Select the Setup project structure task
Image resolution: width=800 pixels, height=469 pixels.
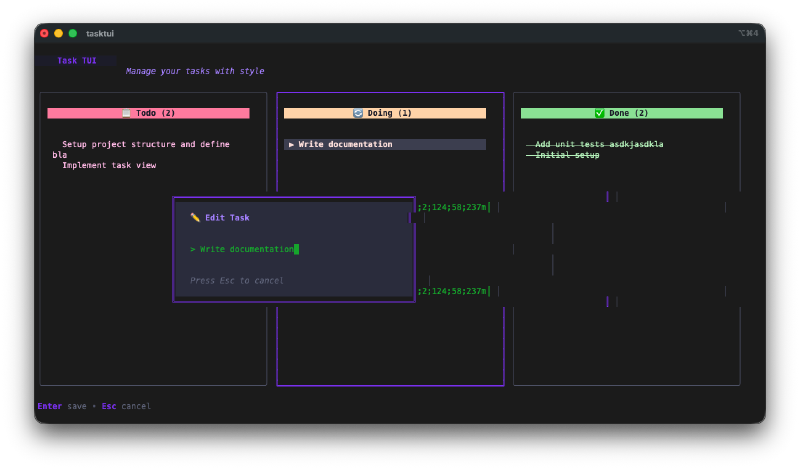tap(145, 144)
